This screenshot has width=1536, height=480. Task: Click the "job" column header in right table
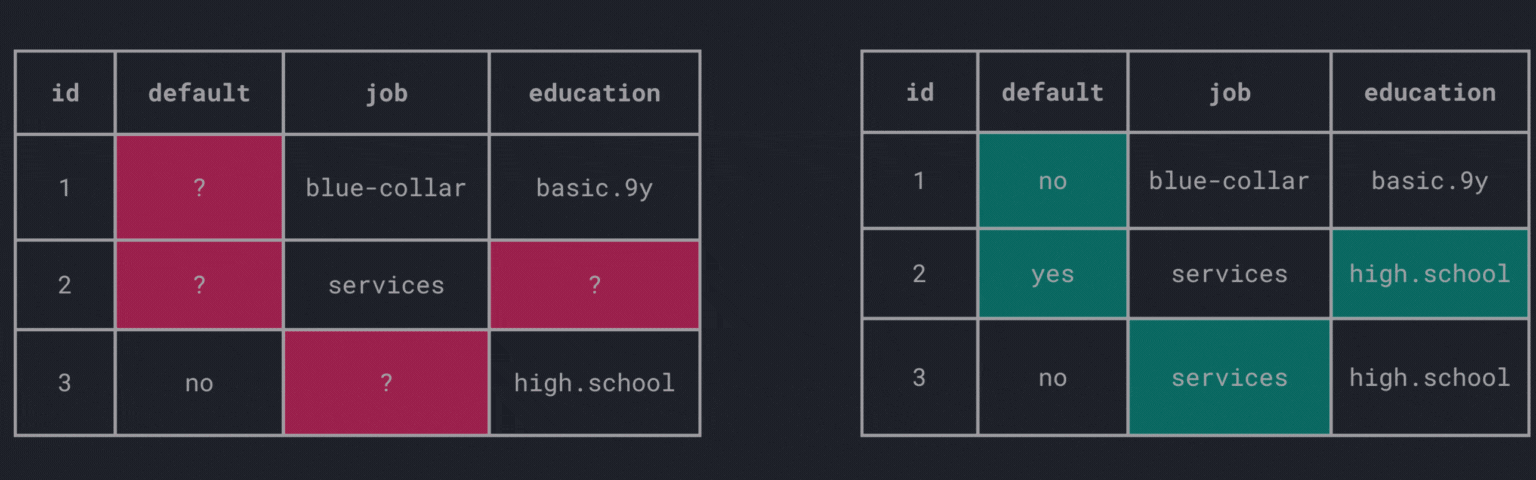pyautogui.click(x=1229, y=92)
